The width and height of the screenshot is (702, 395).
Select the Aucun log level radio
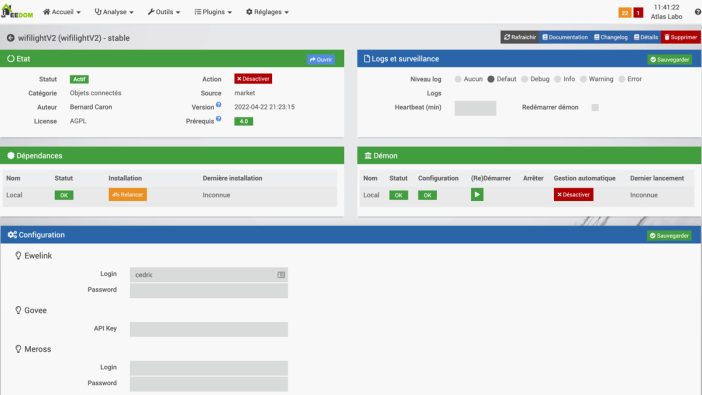pos(458,79)
